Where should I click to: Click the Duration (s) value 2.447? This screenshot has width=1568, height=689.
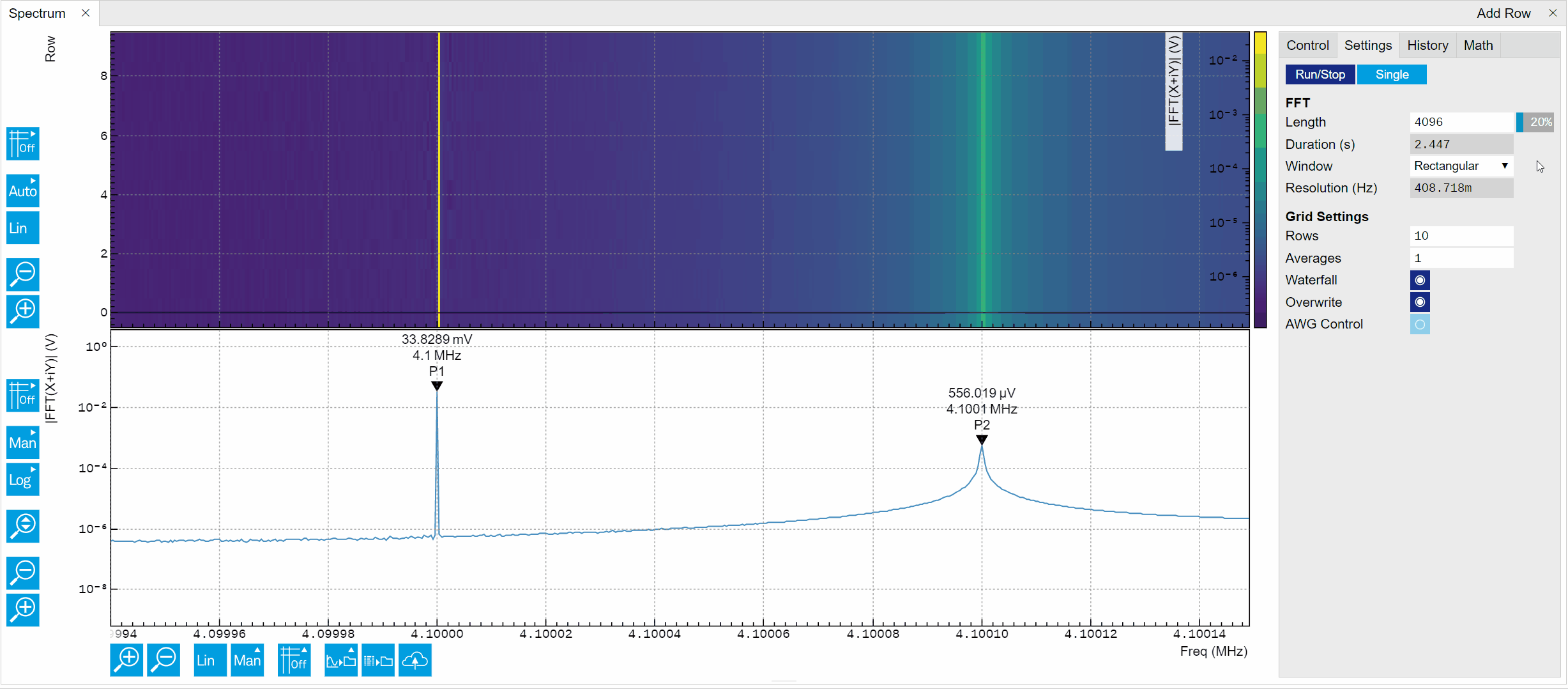coord(1461,144)
